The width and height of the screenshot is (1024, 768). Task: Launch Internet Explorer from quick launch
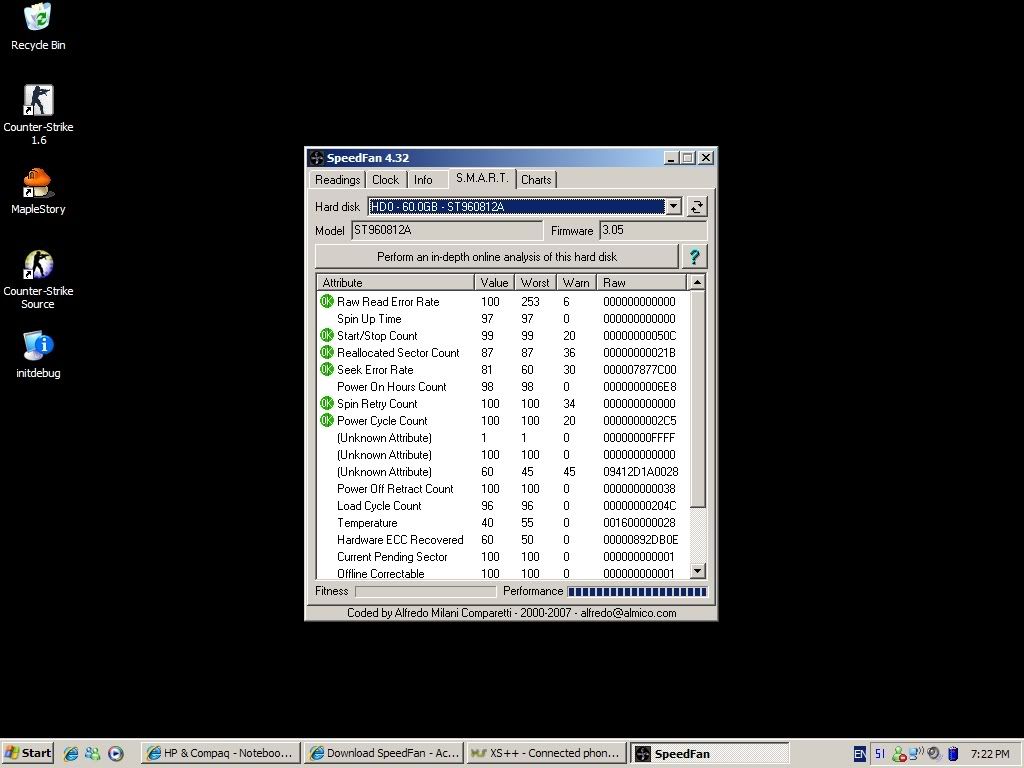71,753
